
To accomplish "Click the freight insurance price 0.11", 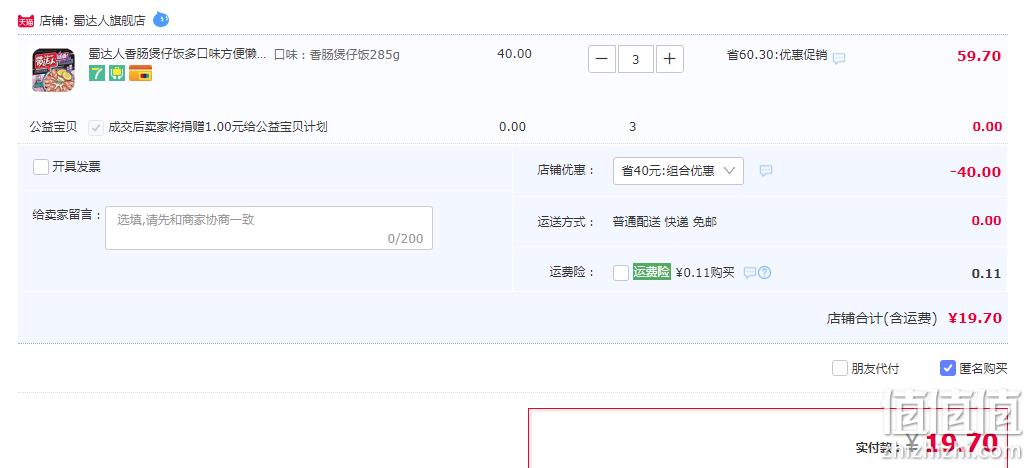I will (x=986, y=274).
